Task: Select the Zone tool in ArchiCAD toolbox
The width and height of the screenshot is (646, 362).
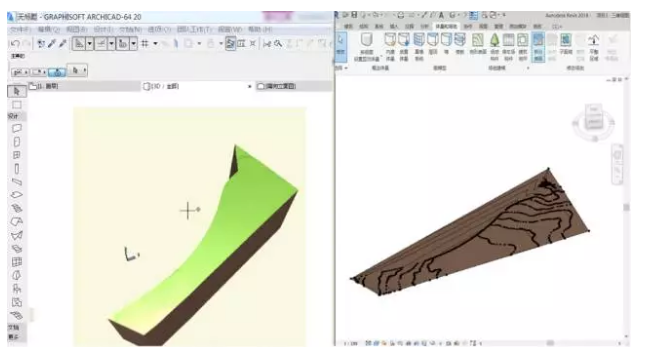Action: point(16,302)
